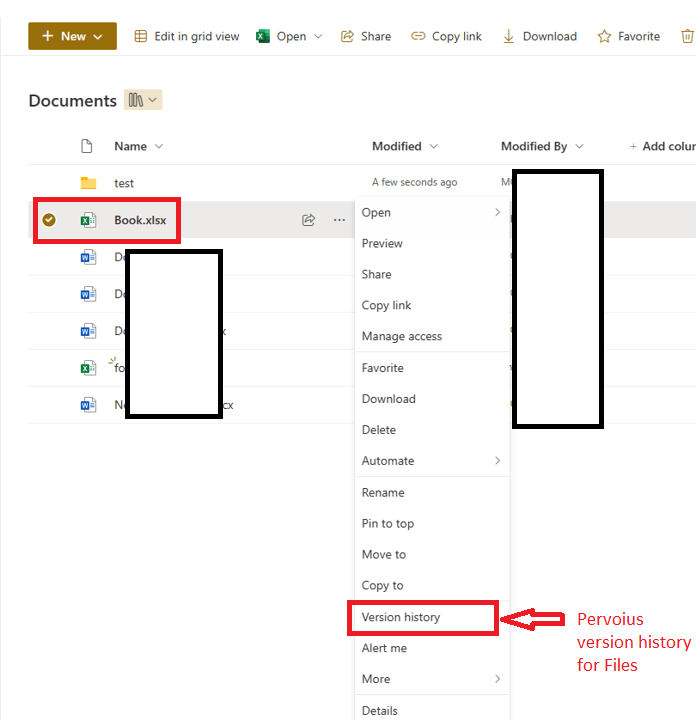Open the Modified By column dropdown

[542, 146]
